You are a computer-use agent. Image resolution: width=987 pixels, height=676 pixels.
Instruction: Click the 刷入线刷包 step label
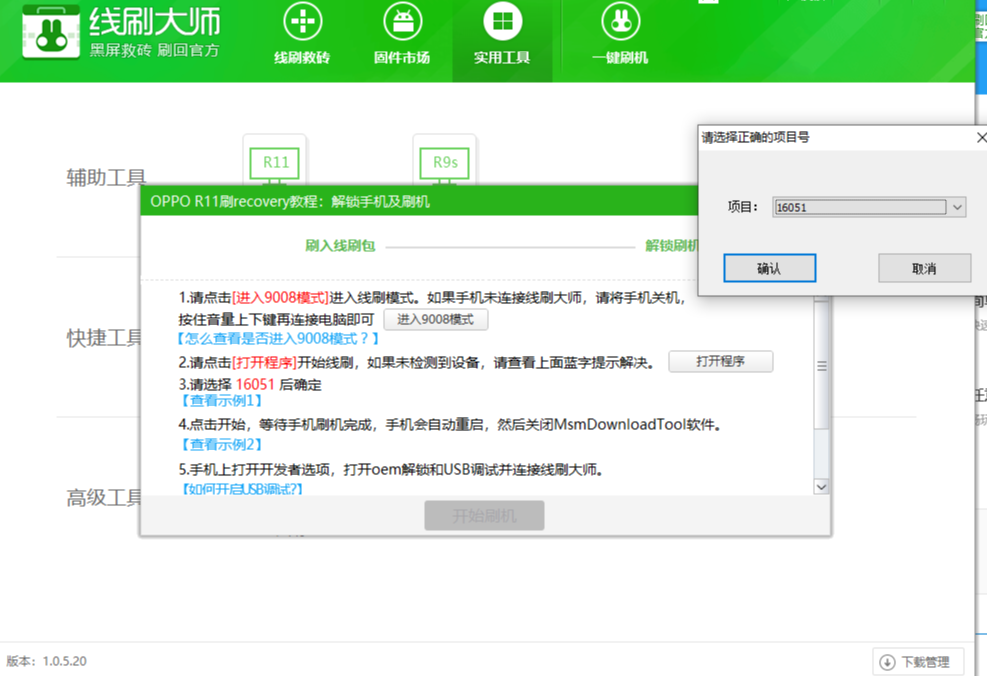tap(340, 245)
